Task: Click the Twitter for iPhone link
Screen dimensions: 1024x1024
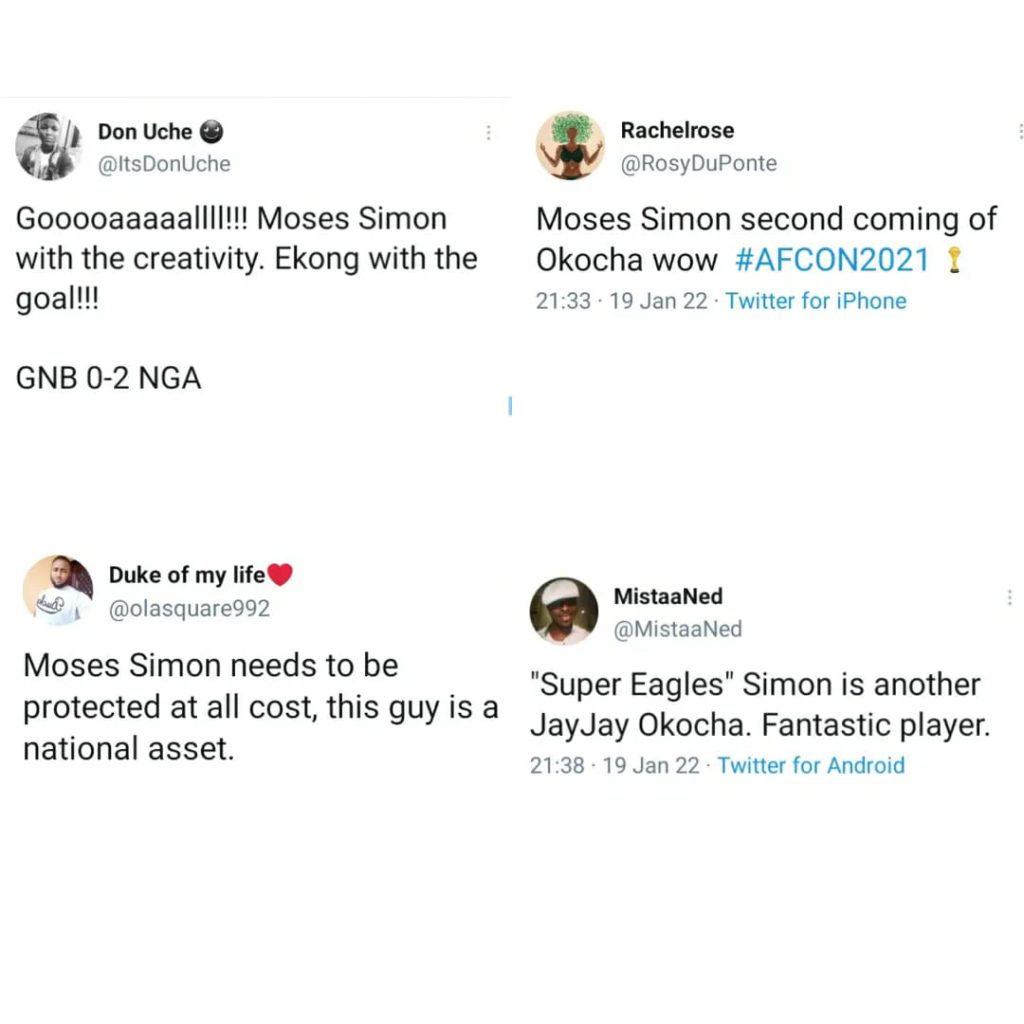Action: pos(816,301)
